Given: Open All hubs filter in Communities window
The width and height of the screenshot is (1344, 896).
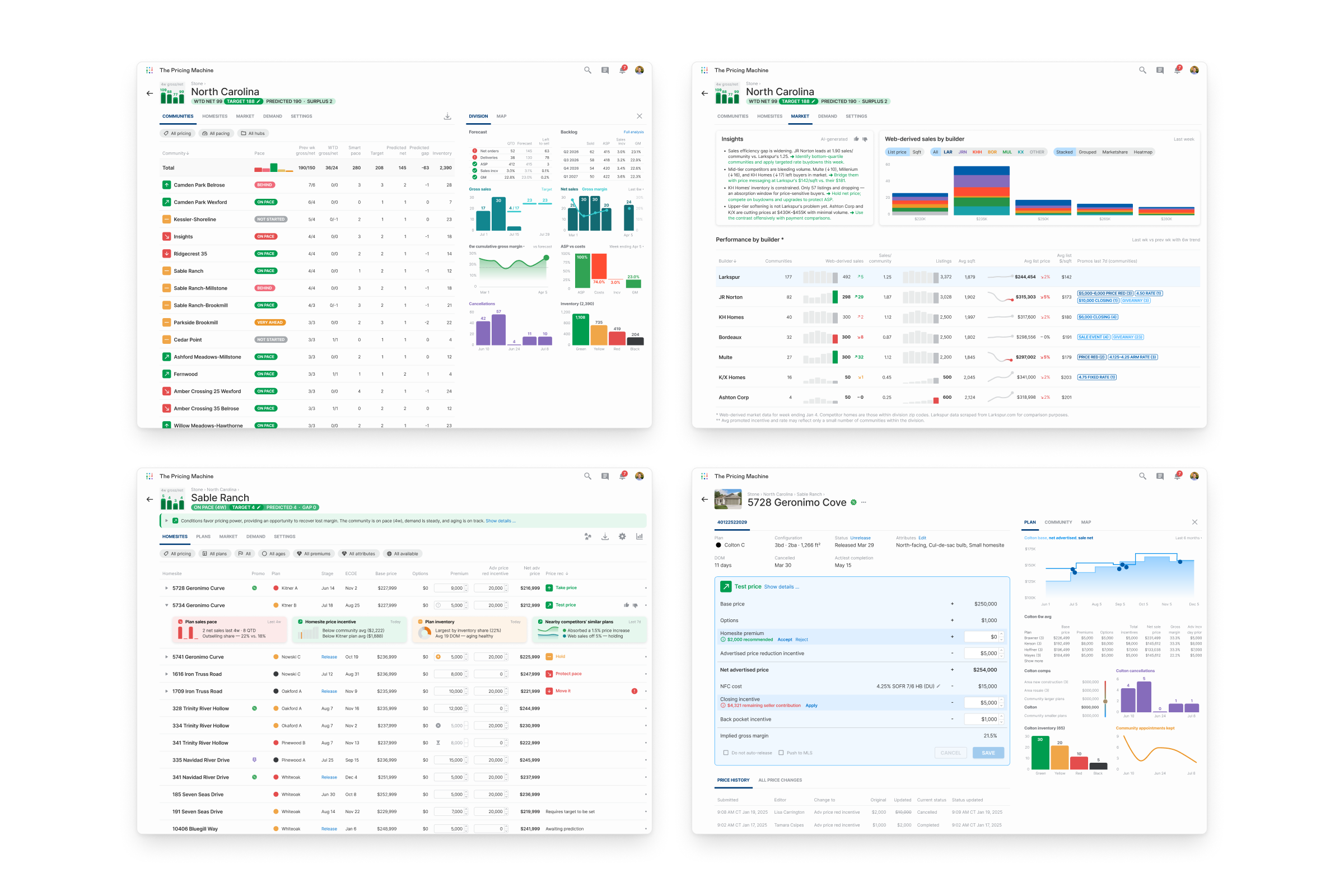Looking at the screenshot, I should point(253,133).
